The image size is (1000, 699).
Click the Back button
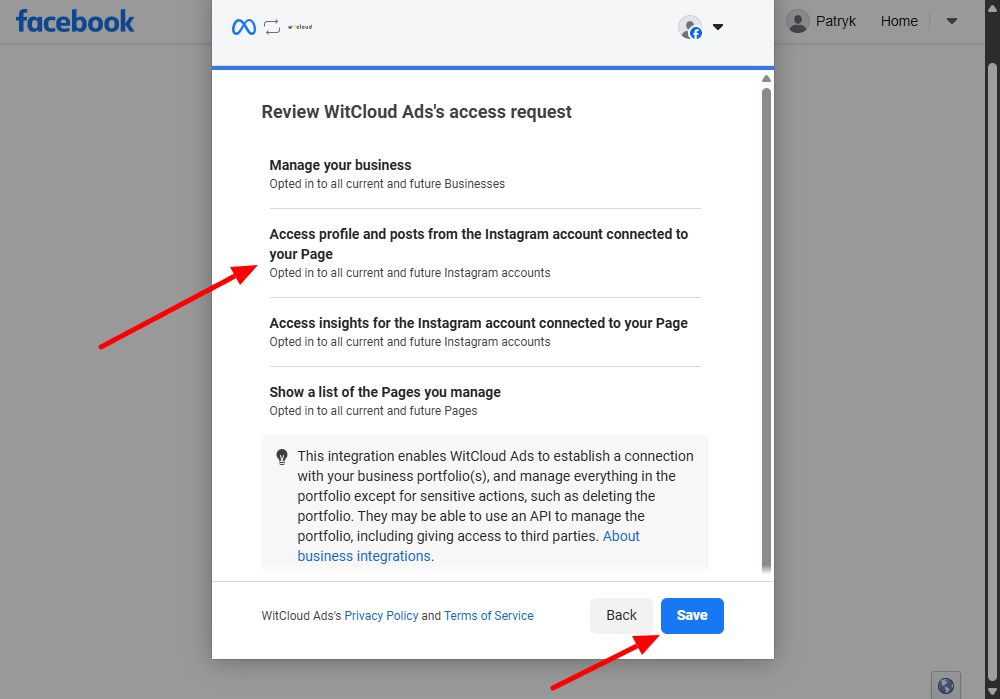coord(621,615)
